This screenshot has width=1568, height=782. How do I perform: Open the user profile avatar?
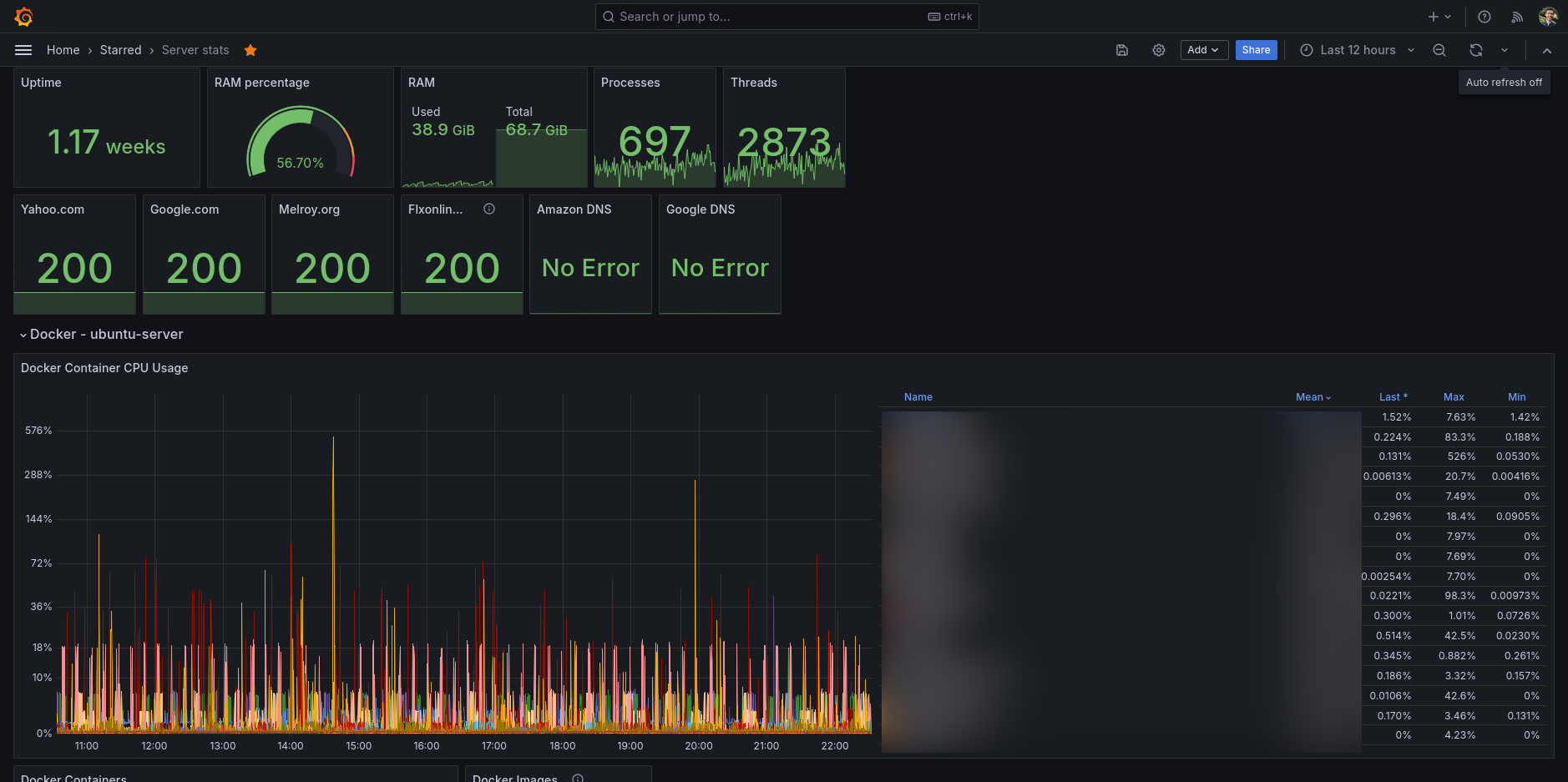coord(1548,17)
